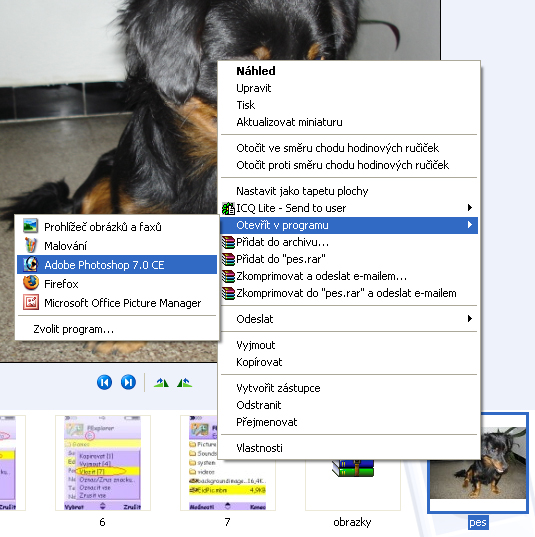Click WinRAR icon beside Zkomprimovat do "pes.rar"
Image resolution: width=535 pixels, height=537 pixels.
pos(228,293)
